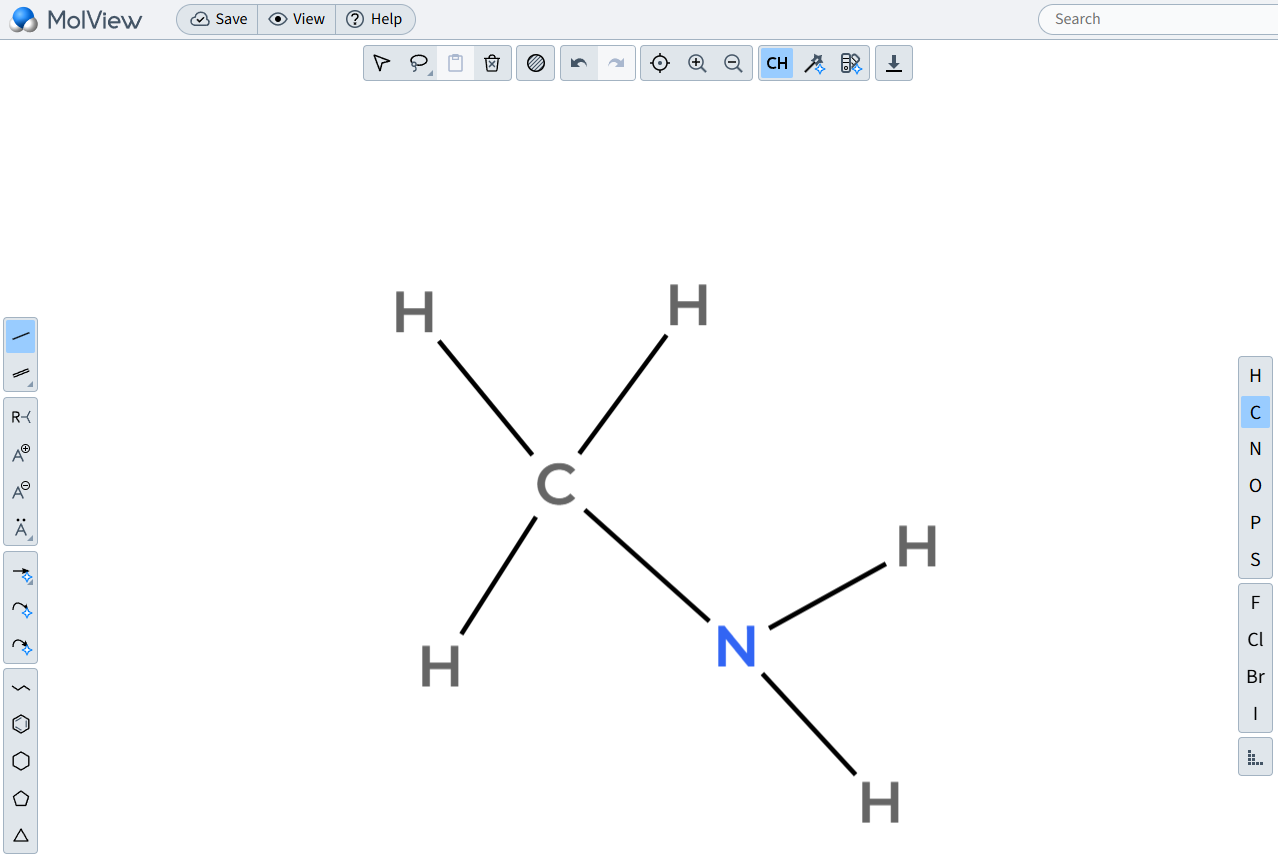Choose the O element button

point(1255,486)
